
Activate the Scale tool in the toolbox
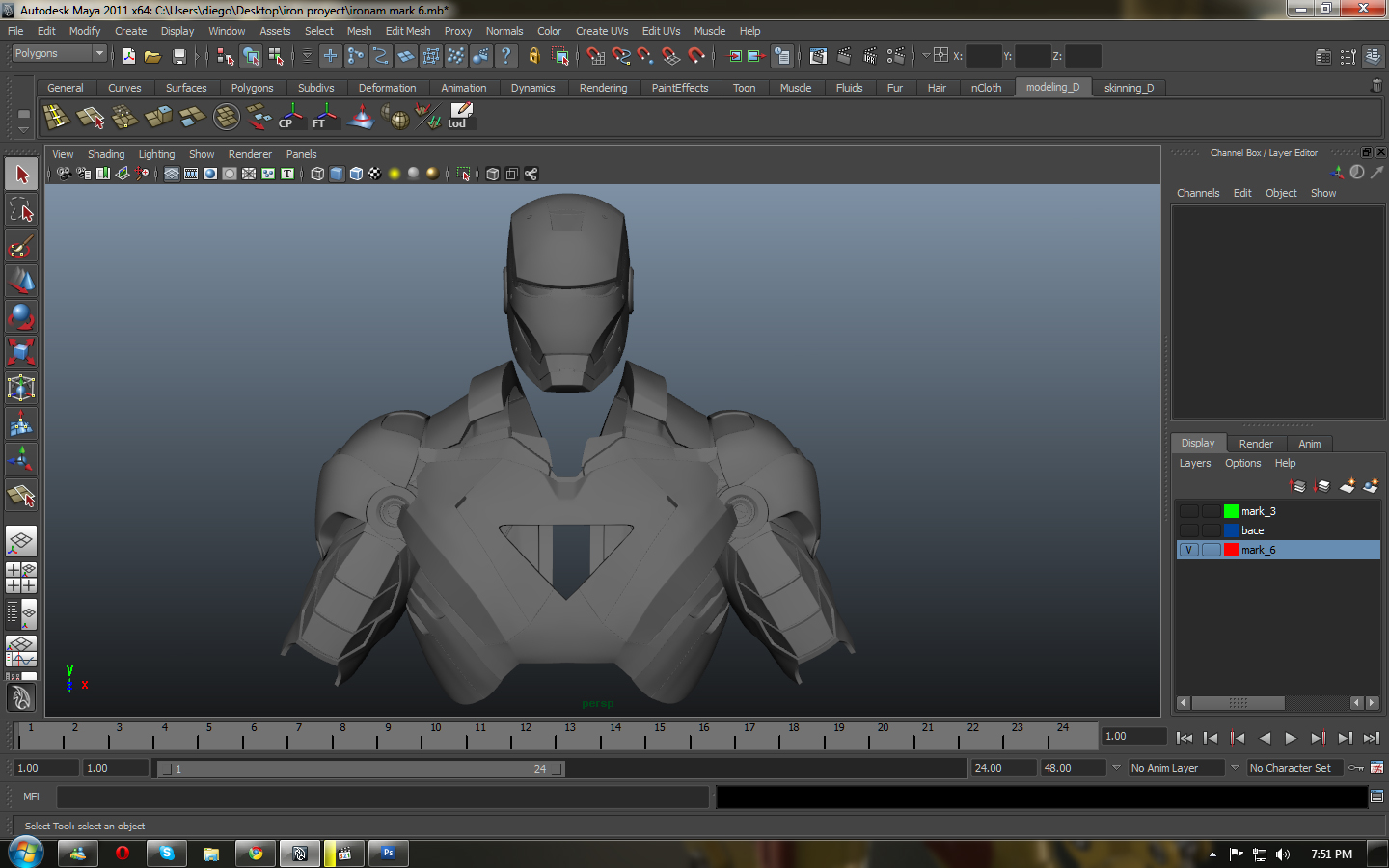coord(21,351)
